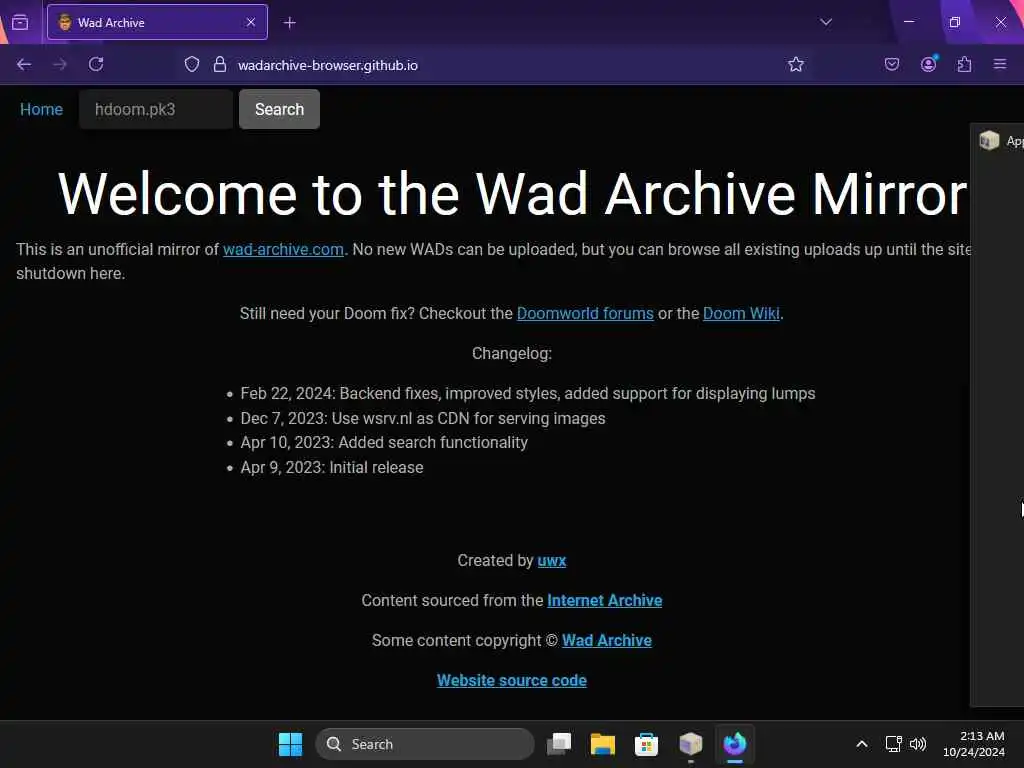Click the 'Apr 9, 2023: Initial release' entry
Viewport: 1024px width, 768px height.
(x=332, y=467)
